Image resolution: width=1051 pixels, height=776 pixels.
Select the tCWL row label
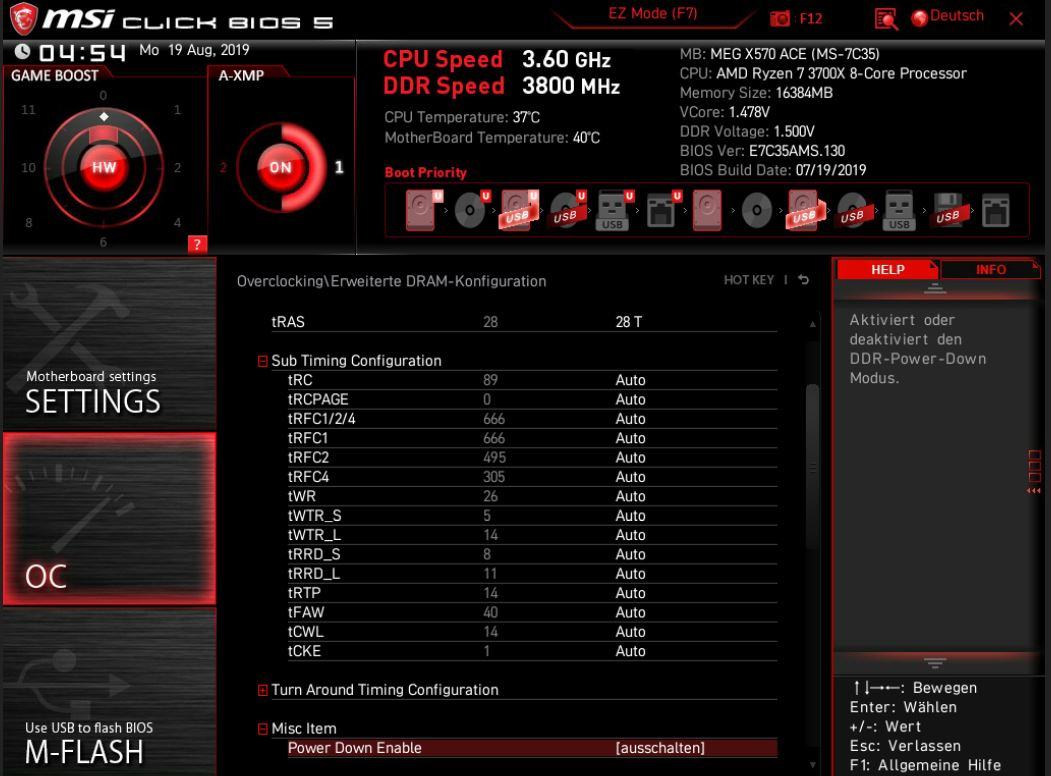(x=306, y=632)
